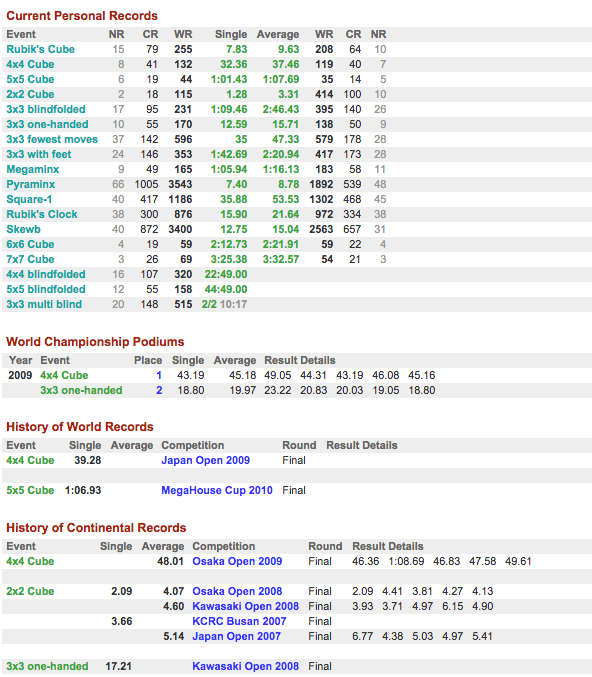Select the 1:06.93 world record single

tap(83, 490)
